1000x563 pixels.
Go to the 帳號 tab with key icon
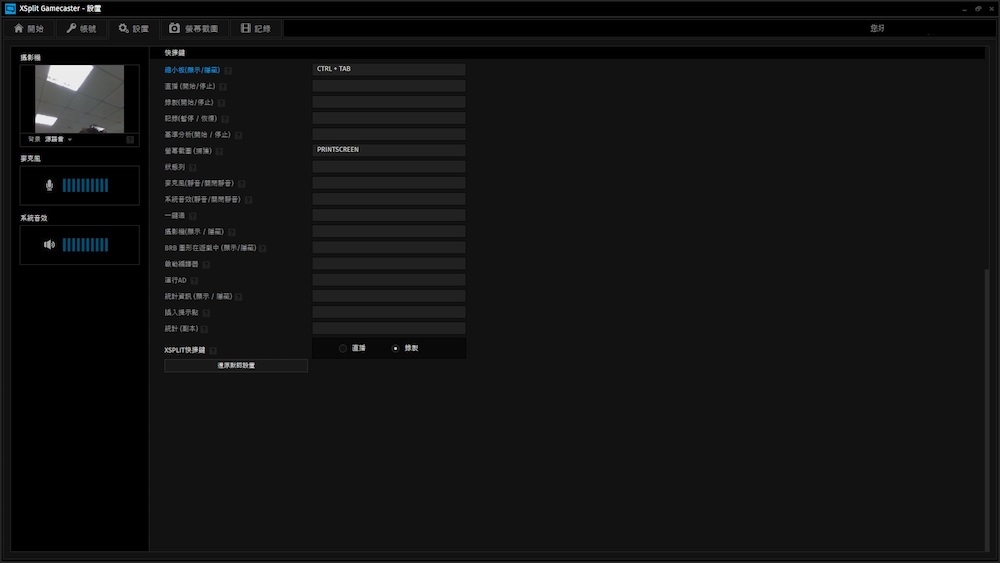(82, 29)
